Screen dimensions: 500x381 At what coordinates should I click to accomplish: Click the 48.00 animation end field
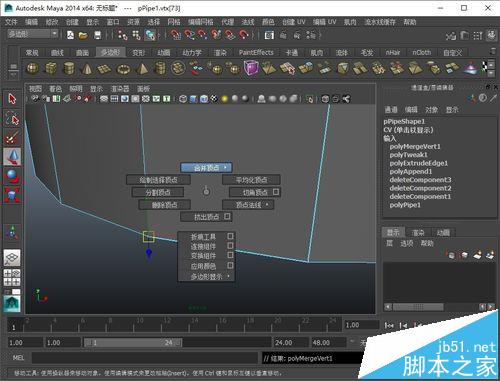pyautogui.click(x=329, y=342)
